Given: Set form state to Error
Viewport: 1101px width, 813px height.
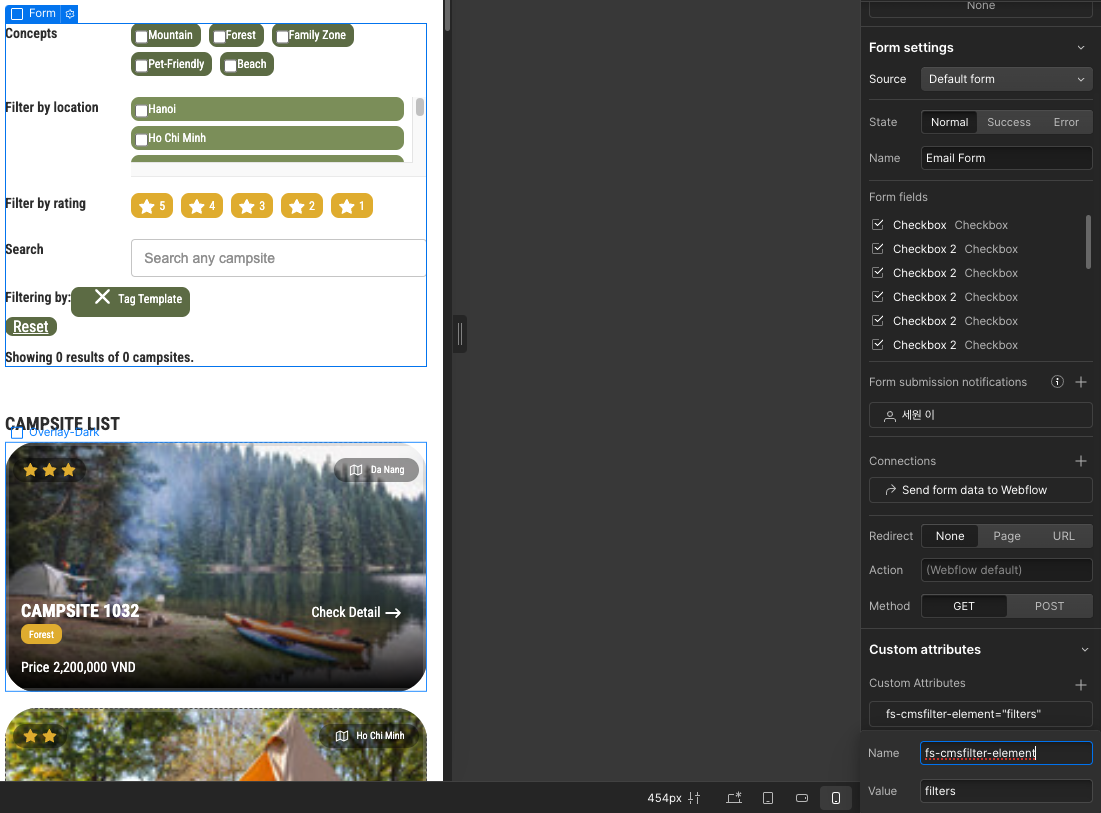Looking at the screenshot, I should point(1065,122).
